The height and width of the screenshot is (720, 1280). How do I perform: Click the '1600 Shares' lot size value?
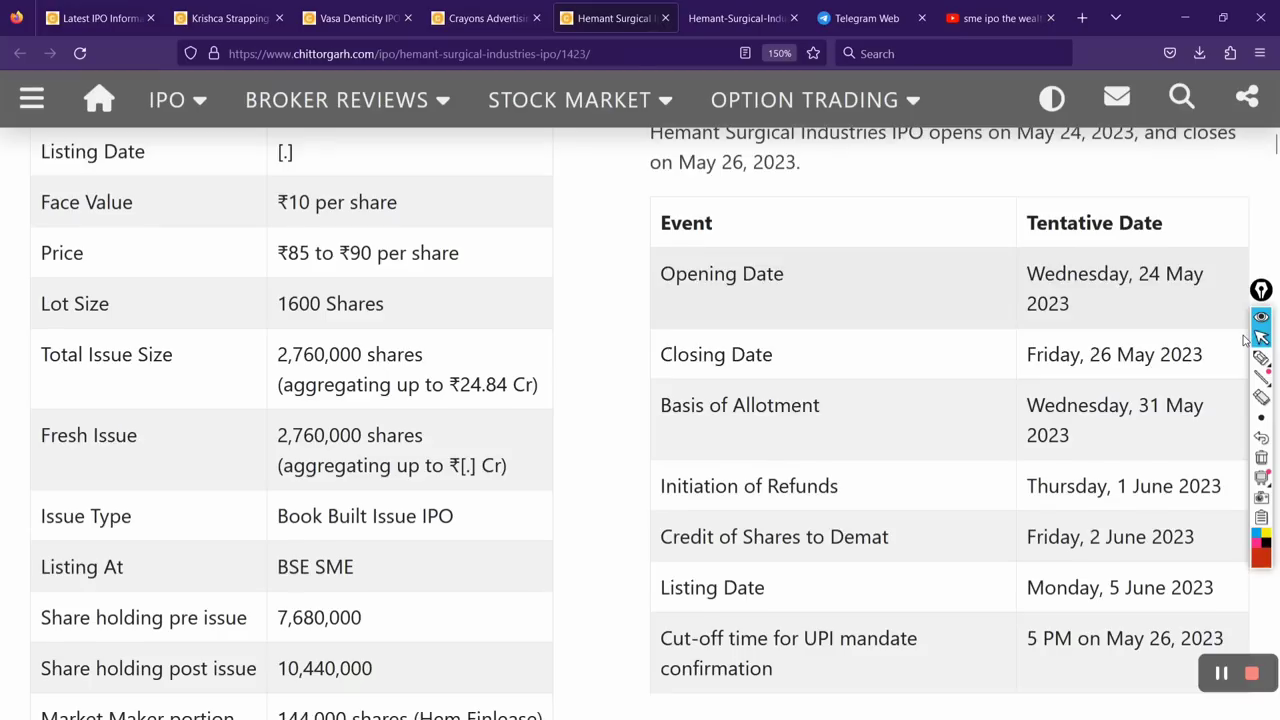click(x=330, y=304)
